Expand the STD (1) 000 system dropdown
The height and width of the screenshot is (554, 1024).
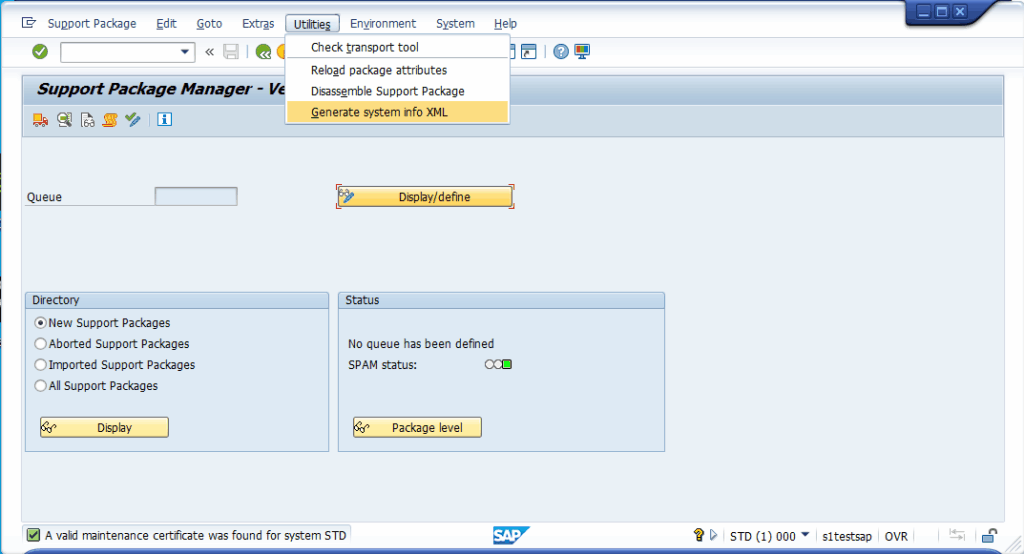(x=805, y=536)
